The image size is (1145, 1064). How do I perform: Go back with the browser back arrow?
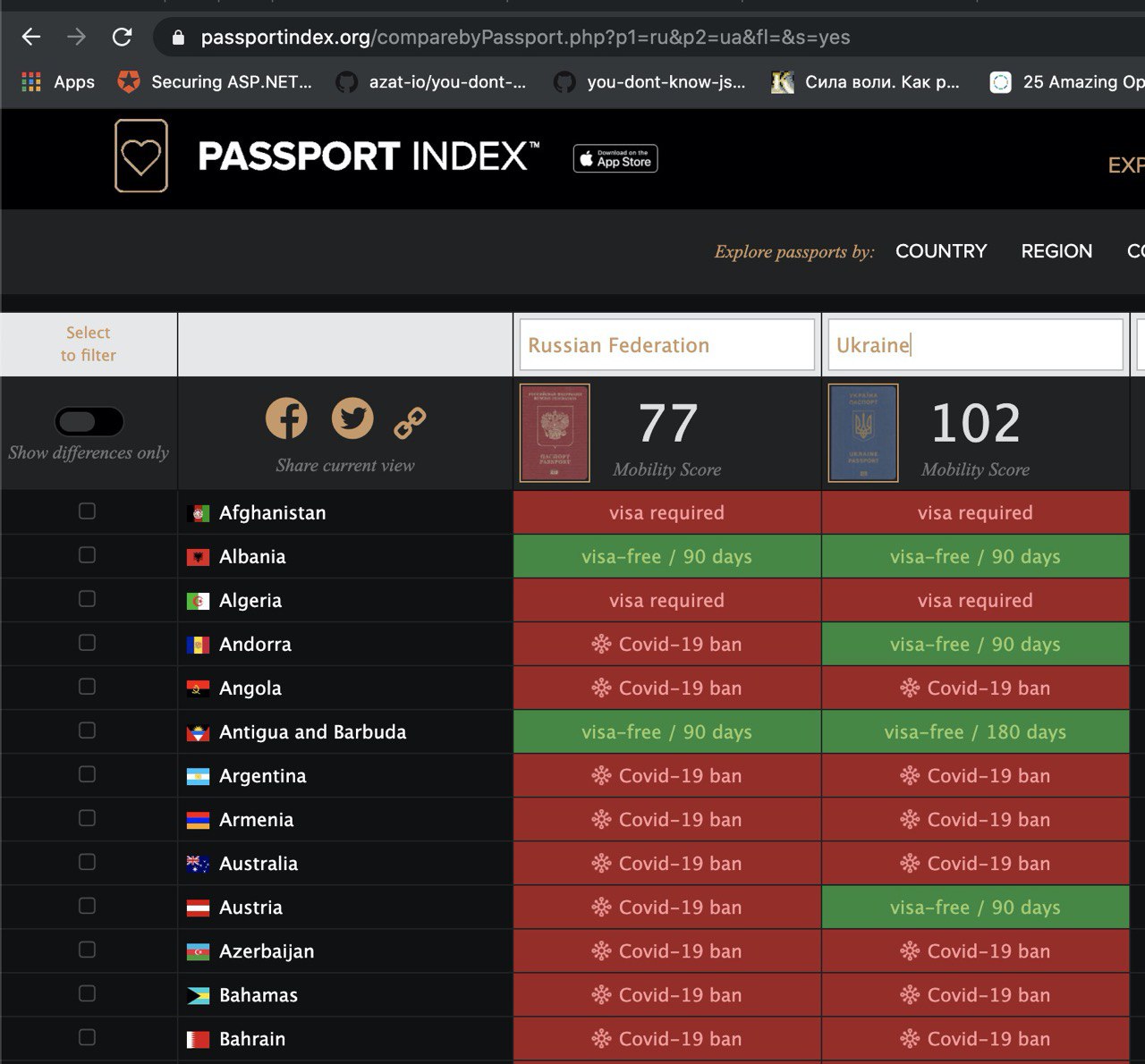pos(31,37)
